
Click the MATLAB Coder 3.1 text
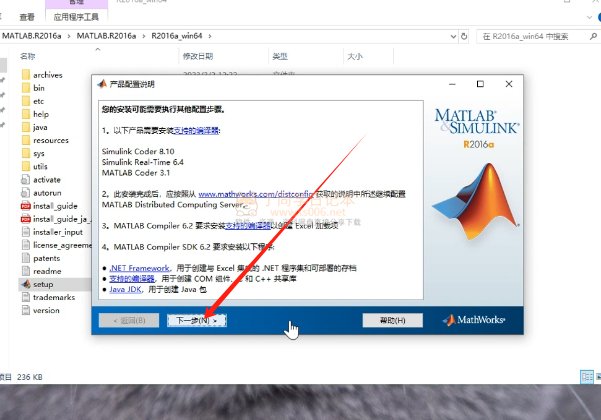pyautogui.click(x=136, y=173)
